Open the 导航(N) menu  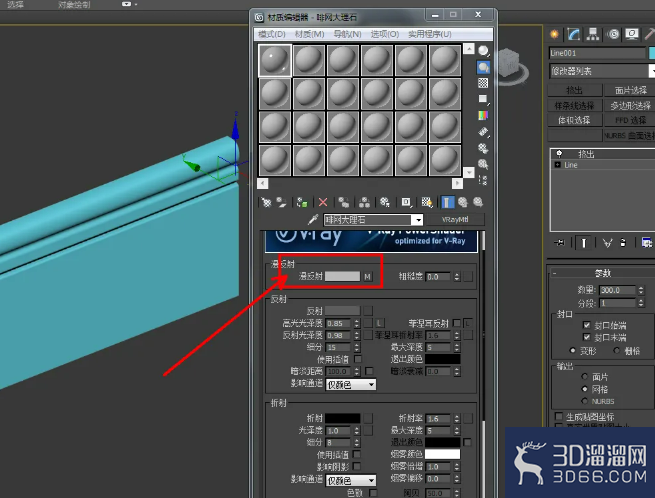coord(348,34)
